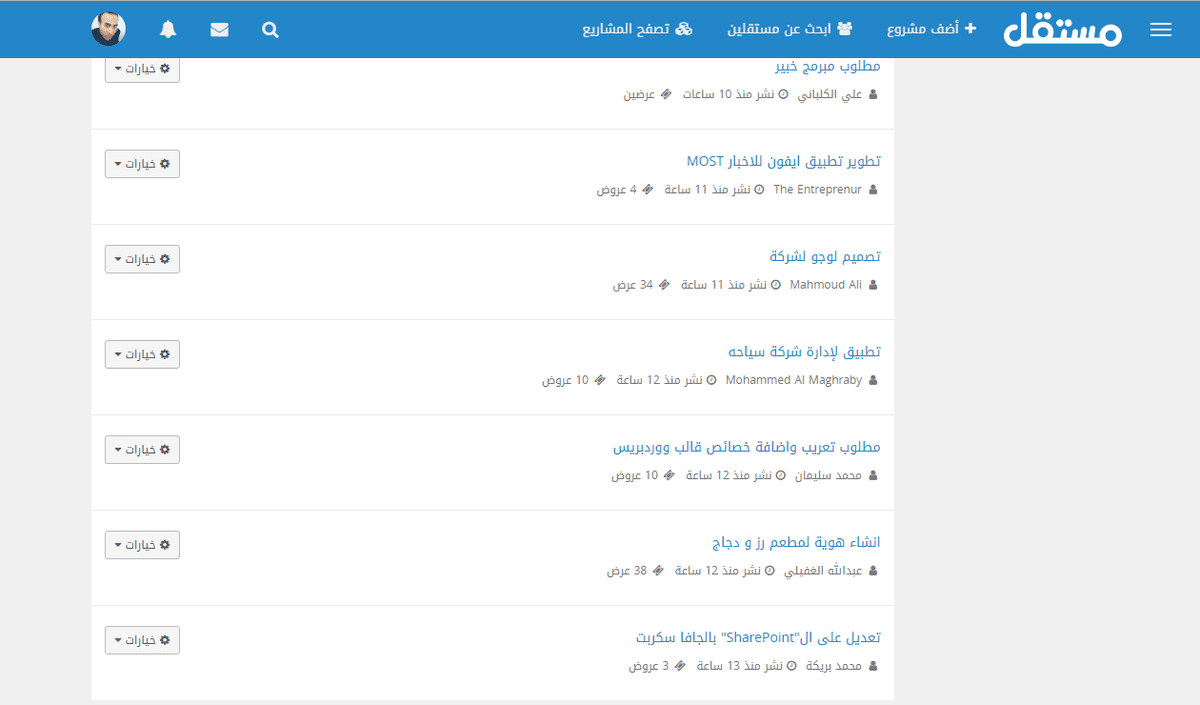
Task: Click the user icon beside Mohammed Al Maghraby
Action: click(x=873, y=380)
